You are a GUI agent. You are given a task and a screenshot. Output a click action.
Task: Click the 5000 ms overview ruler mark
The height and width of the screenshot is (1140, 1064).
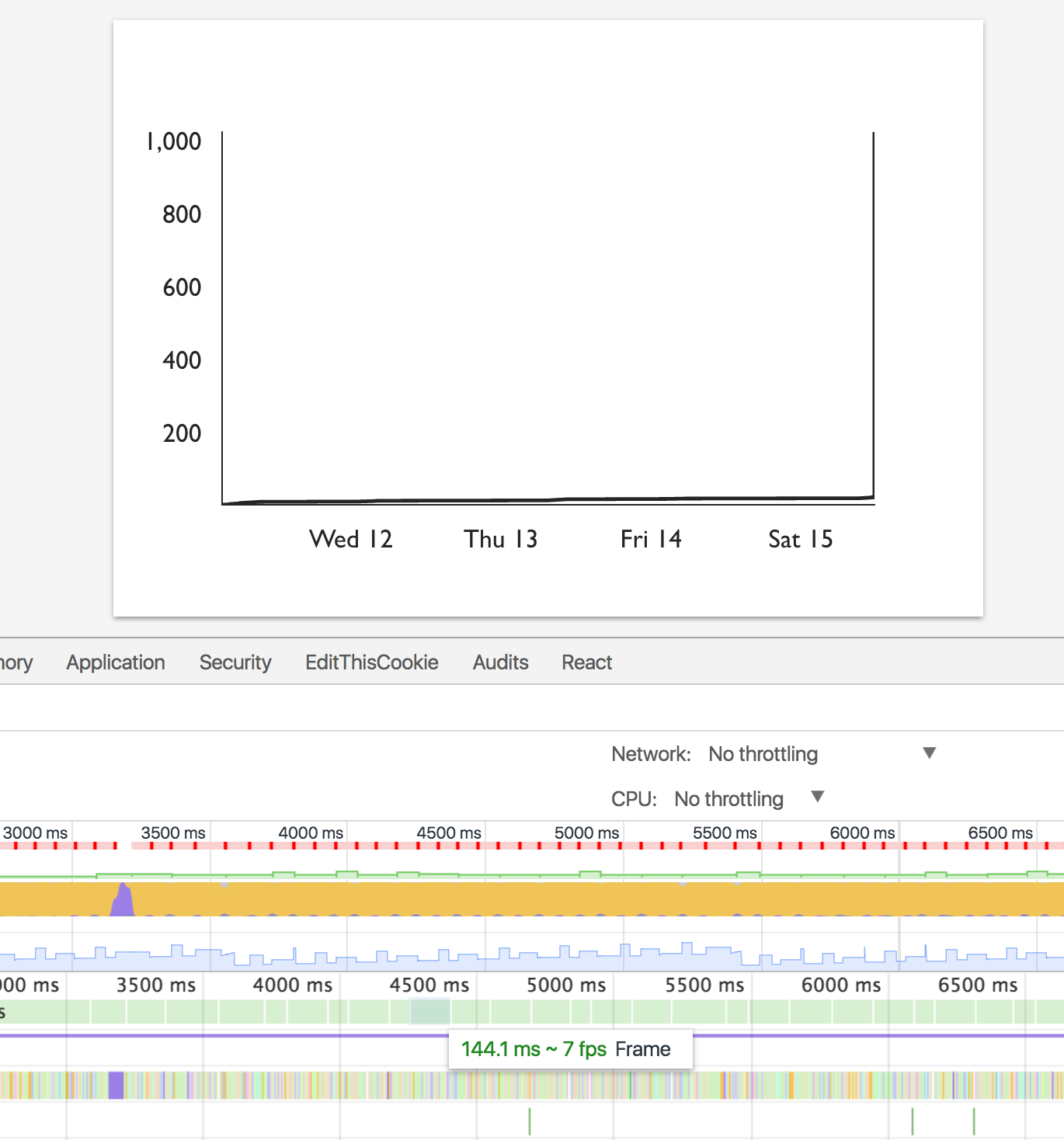pos(587,832)
